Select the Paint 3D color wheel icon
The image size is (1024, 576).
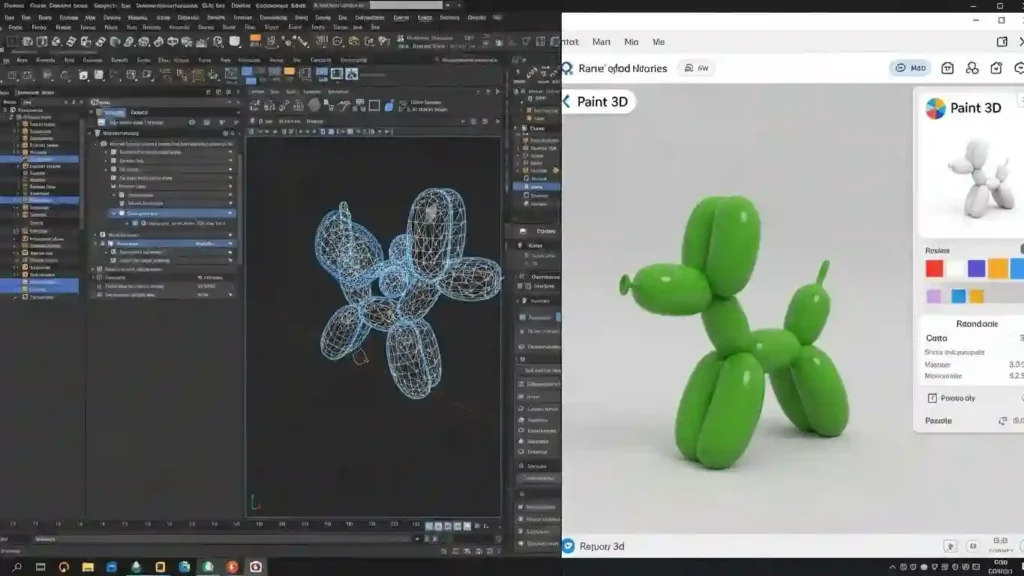coord(936,107)
